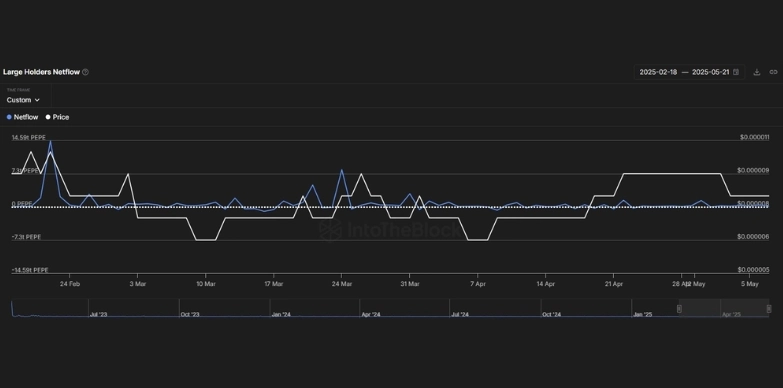Click 'Jan '24' in the range navigator
The height and width of the screenshot is (388, 783).
281,315
